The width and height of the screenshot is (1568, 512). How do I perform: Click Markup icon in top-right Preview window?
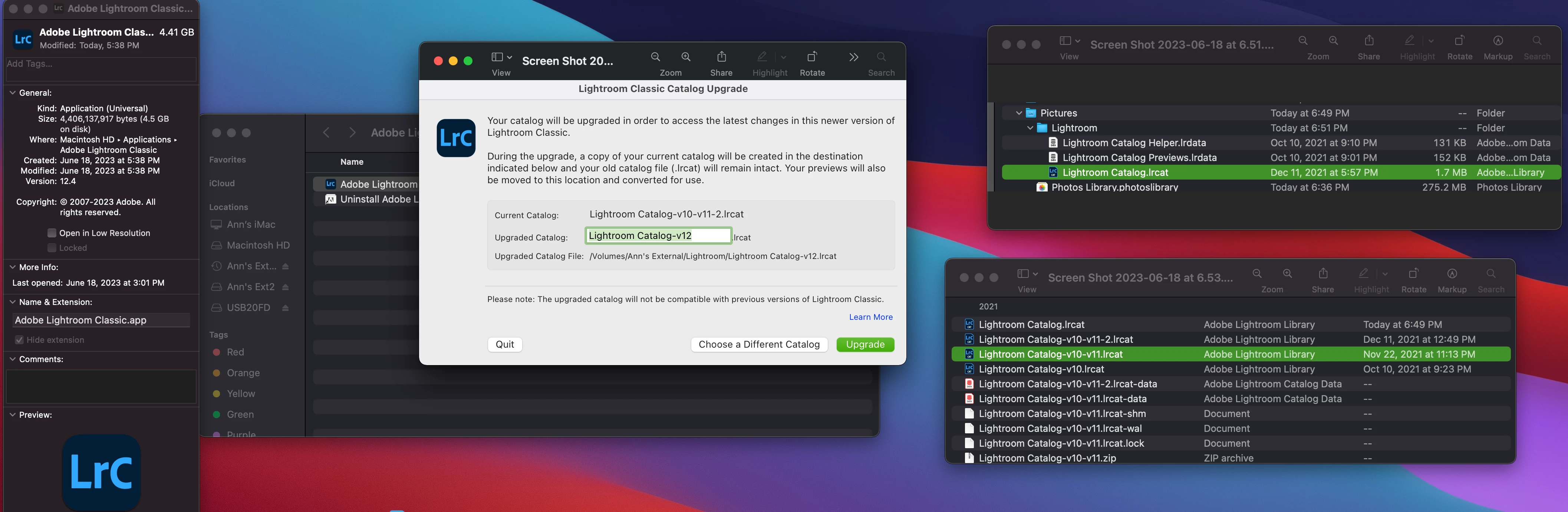1498,41
